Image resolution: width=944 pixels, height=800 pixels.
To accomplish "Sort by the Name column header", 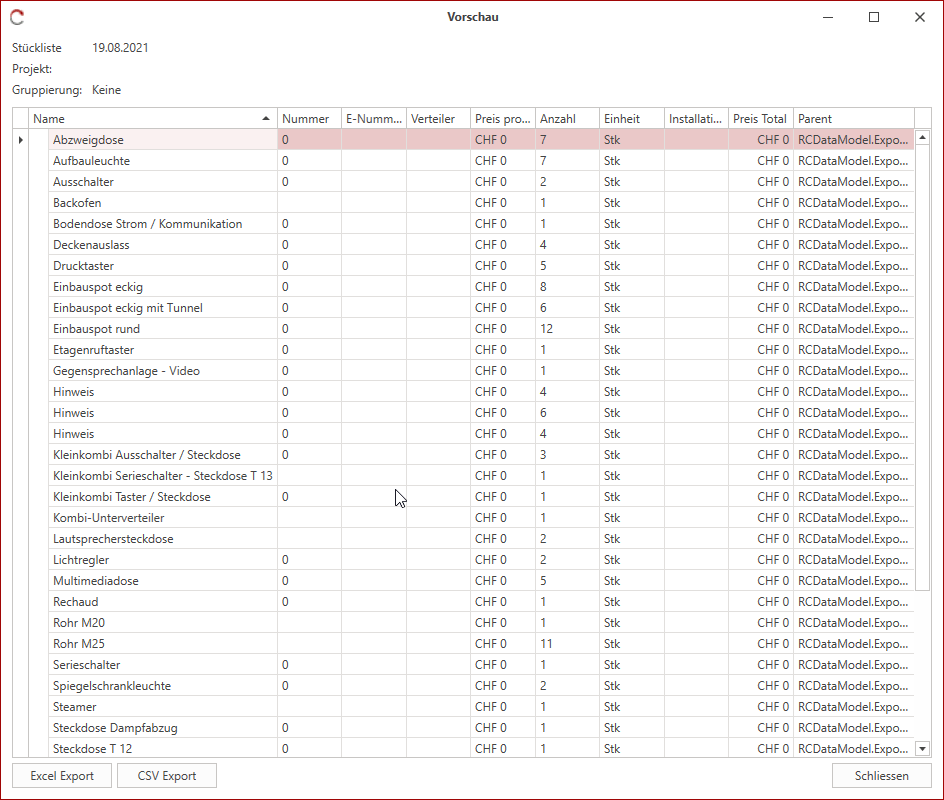I will [153, 119].
